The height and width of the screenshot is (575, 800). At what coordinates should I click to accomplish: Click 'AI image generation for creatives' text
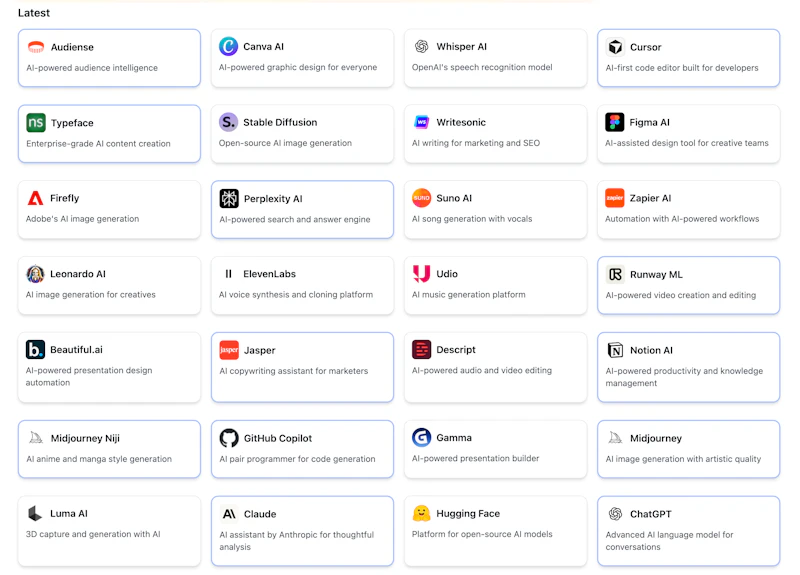[91, 294]
